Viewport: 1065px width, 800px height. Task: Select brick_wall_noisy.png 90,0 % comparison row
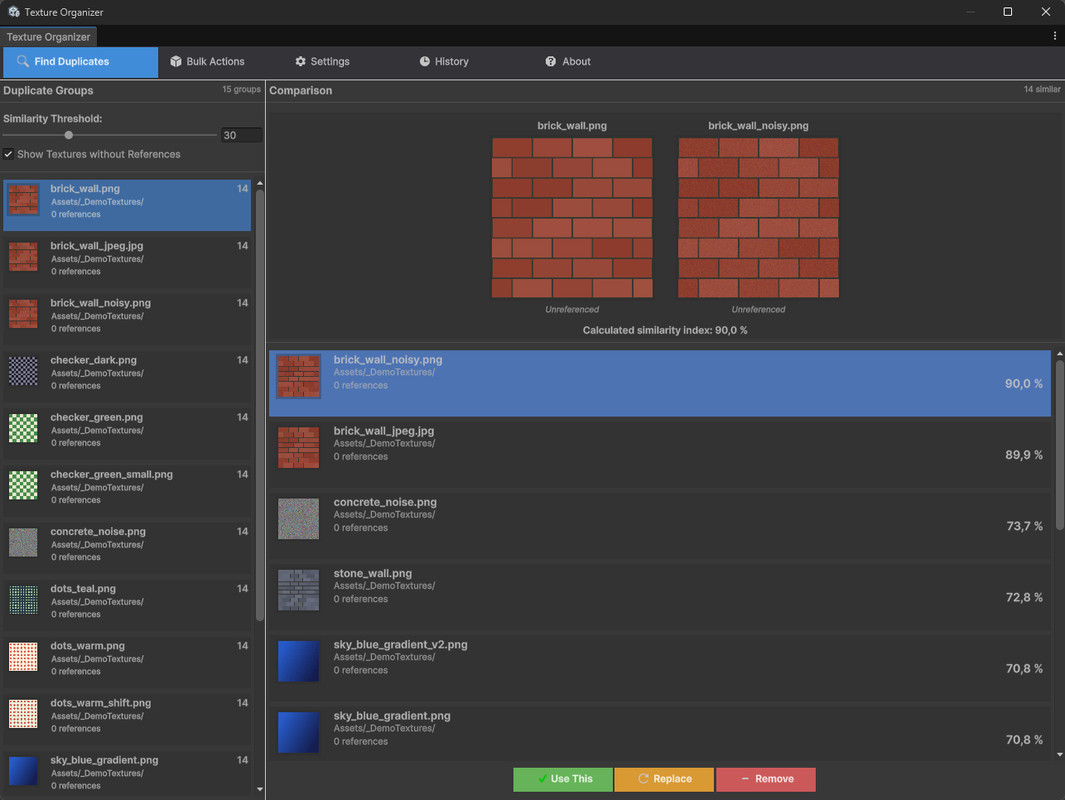[660, 383]
